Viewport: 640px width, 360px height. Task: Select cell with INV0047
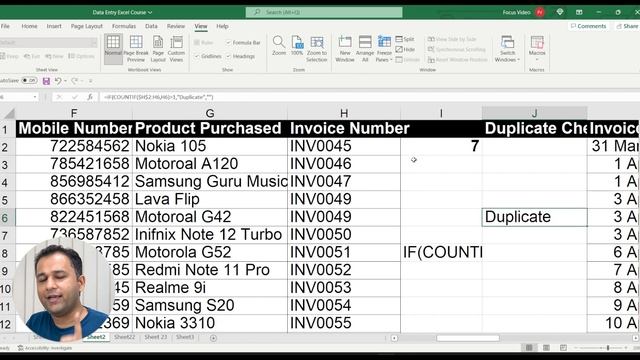344,182
